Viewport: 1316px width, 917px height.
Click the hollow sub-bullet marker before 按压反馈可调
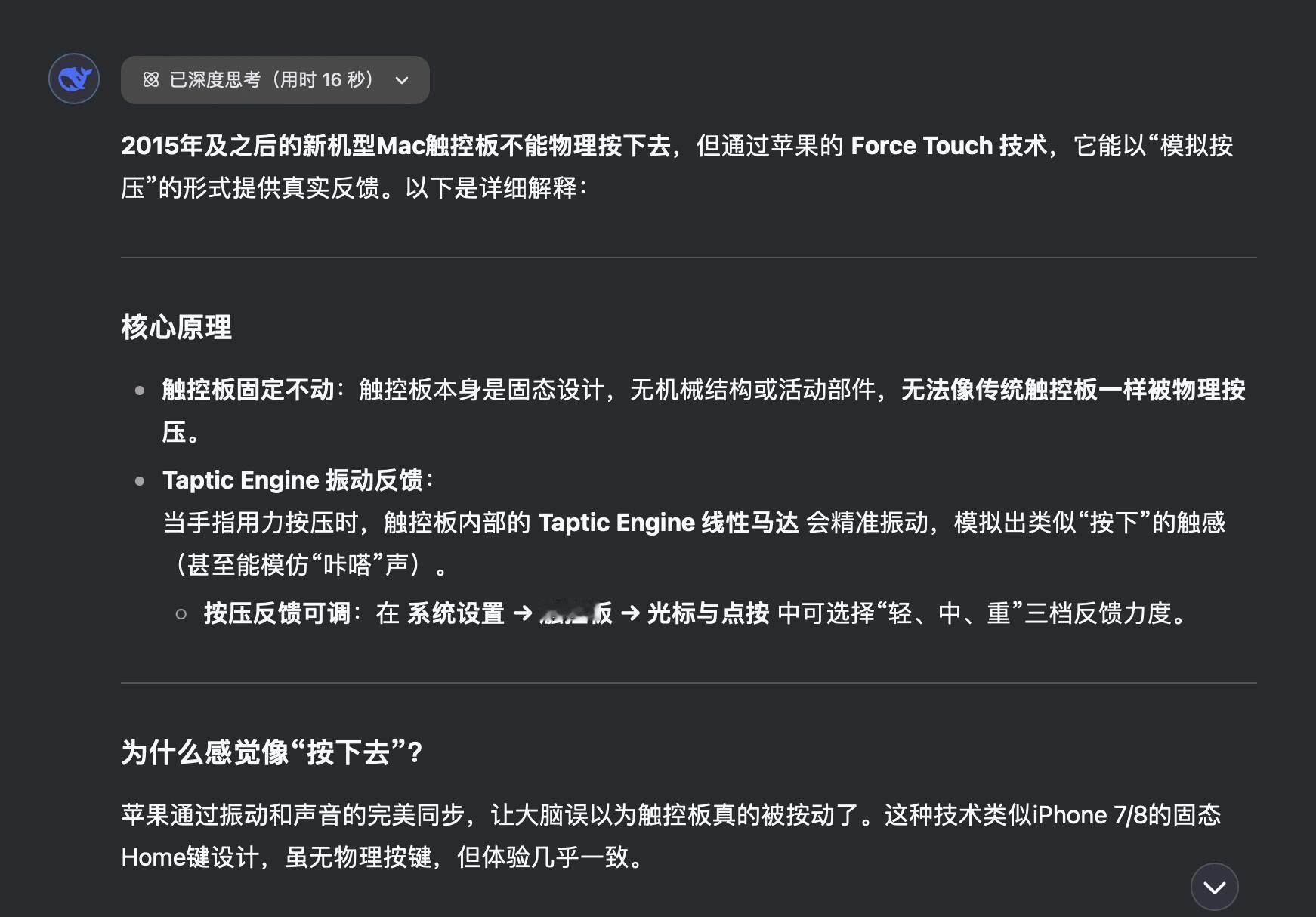tap(181, 614)
